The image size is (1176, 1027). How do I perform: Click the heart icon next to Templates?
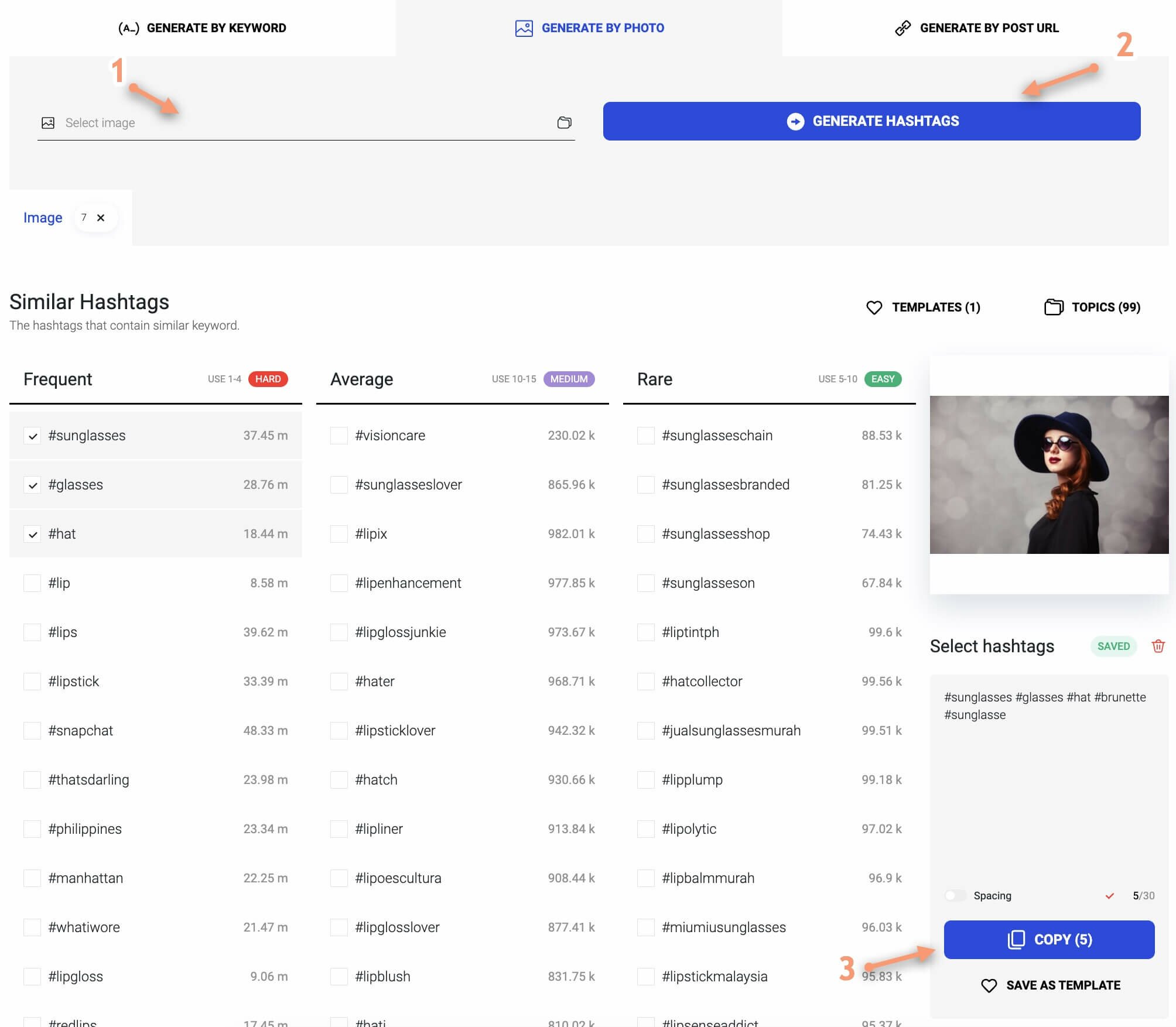[874, 307]
